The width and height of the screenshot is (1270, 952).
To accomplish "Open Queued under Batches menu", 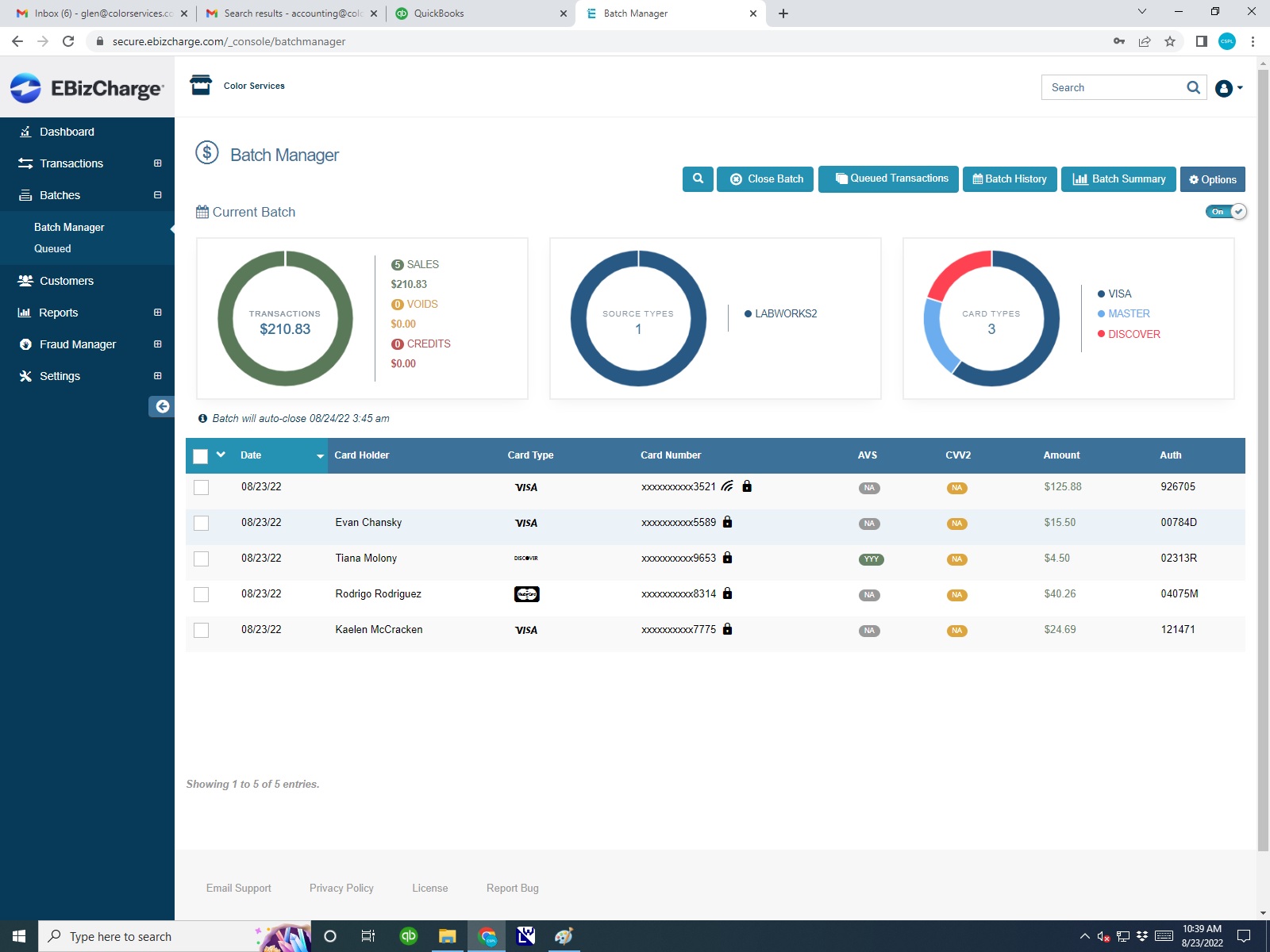I will tap(52, 248).
